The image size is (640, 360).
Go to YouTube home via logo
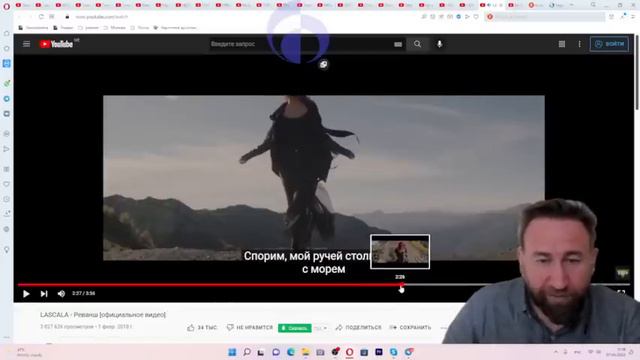coord(56,44)
